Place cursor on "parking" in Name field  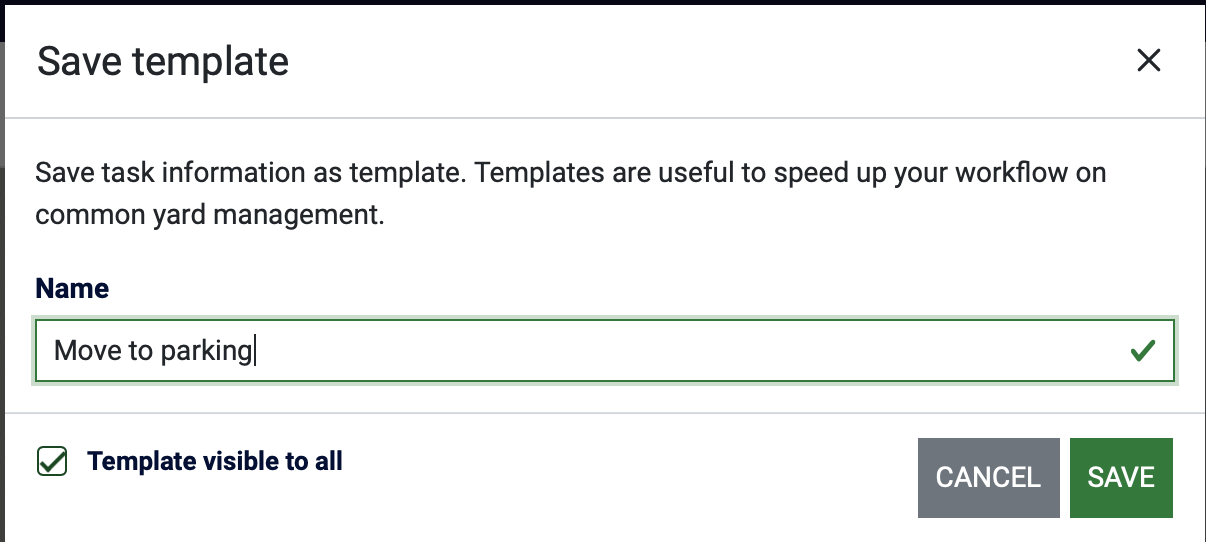point(211,351)
